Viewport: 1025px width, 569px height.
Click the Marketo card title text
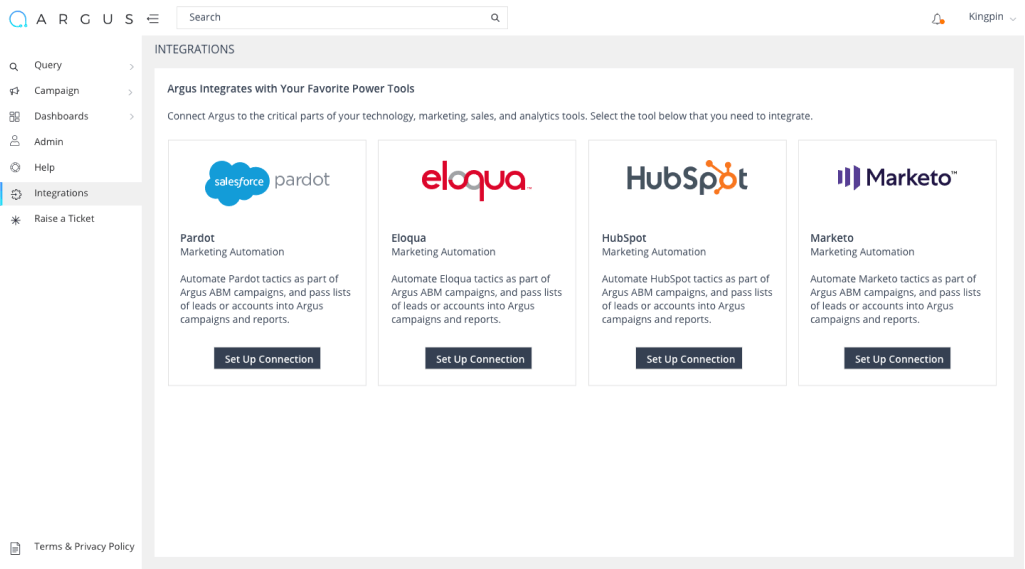pos(832,238)
